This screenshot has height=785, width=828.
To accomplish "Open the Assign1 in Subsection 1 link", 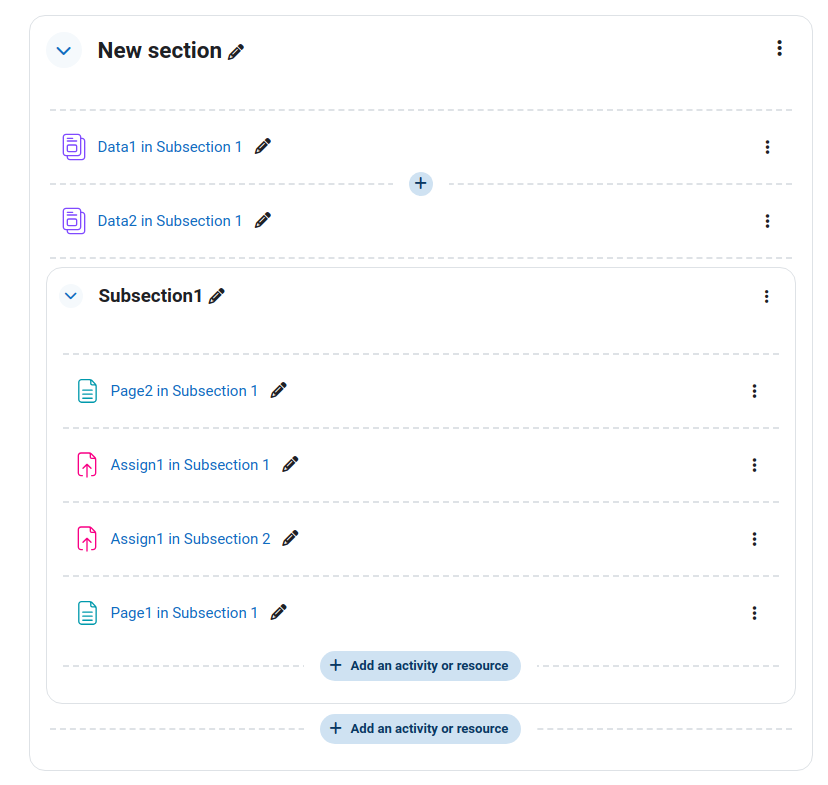I will (x=190, y=465).
